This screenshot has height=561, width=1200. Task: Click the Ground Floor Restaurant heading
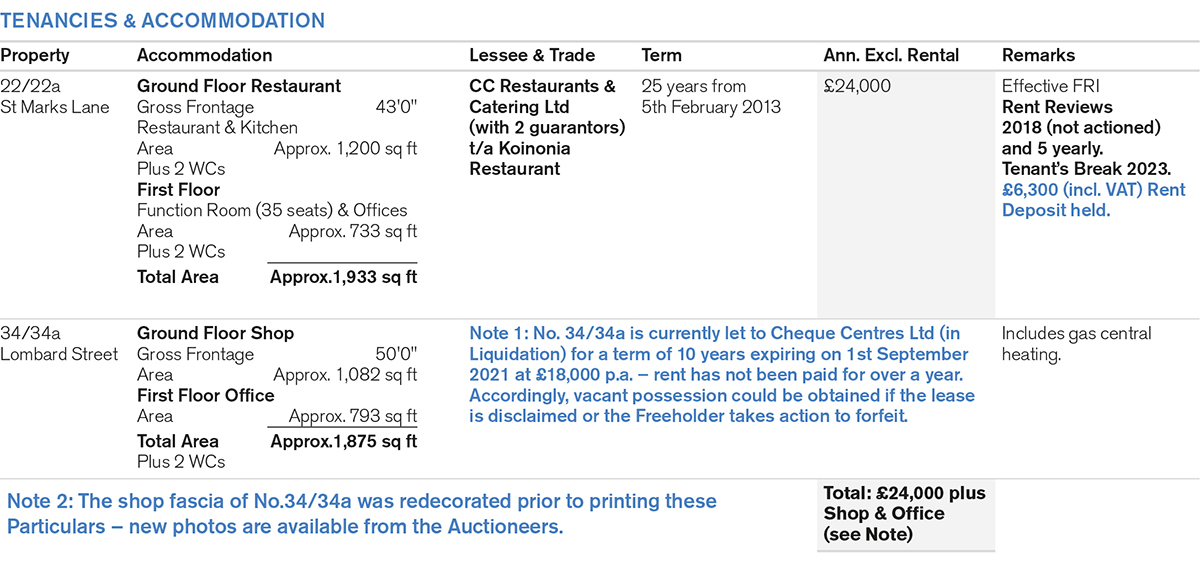[x=239, y=86]
